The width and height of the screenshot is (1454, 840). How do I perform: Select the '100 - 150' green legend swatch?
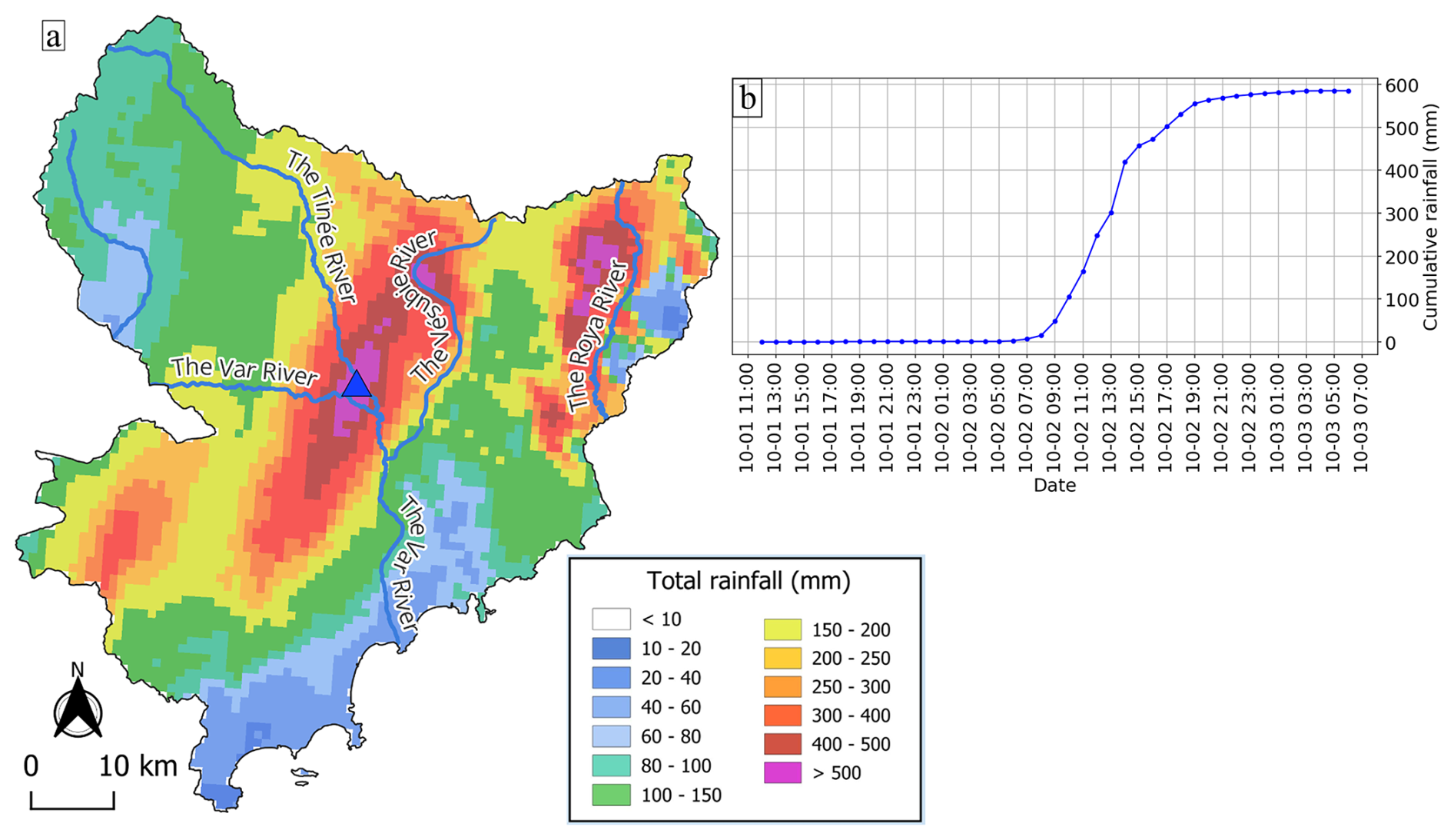(x=611, y=795)
